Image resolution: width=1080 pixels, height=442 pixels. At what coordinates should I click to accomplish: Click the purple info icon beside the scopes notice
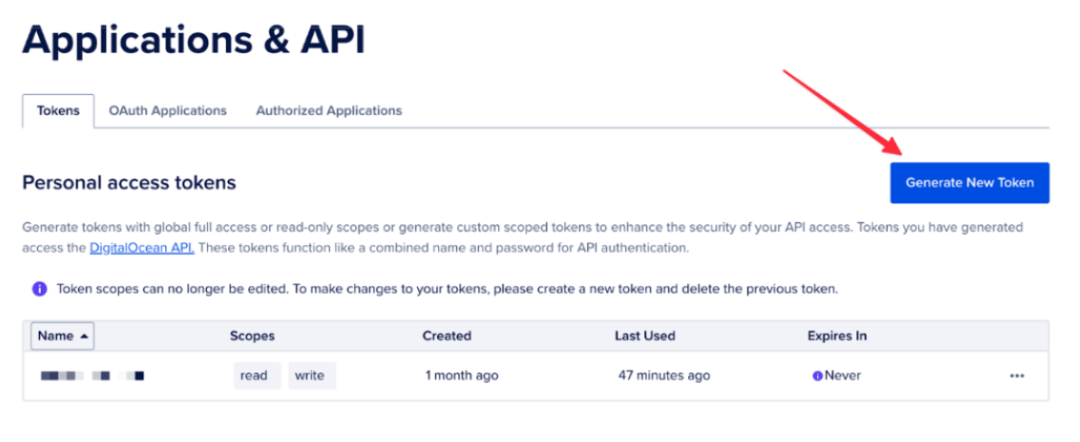(39, 289)
